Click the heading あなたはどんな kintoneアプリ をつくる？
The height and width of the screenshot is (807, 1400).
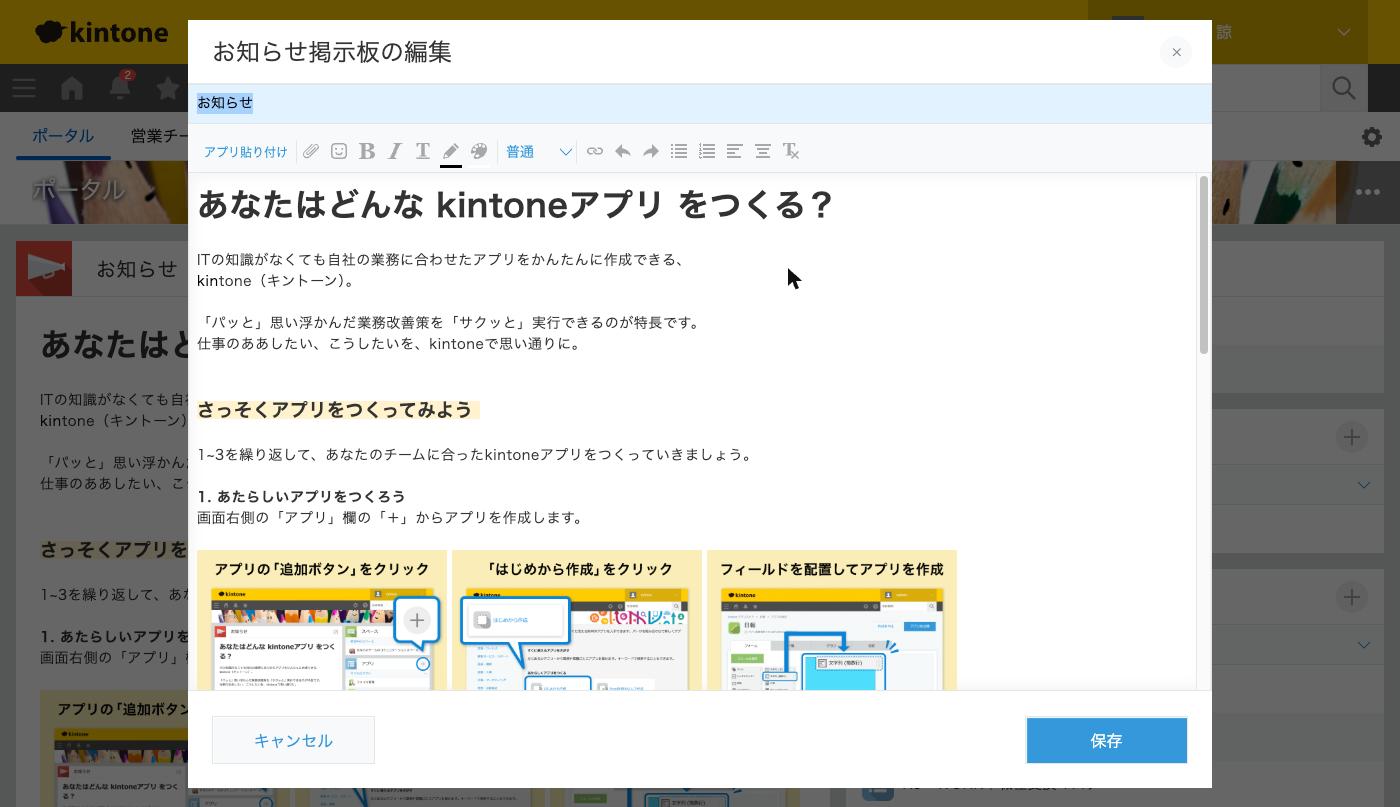pyautogui.click(x=515, y=205)
